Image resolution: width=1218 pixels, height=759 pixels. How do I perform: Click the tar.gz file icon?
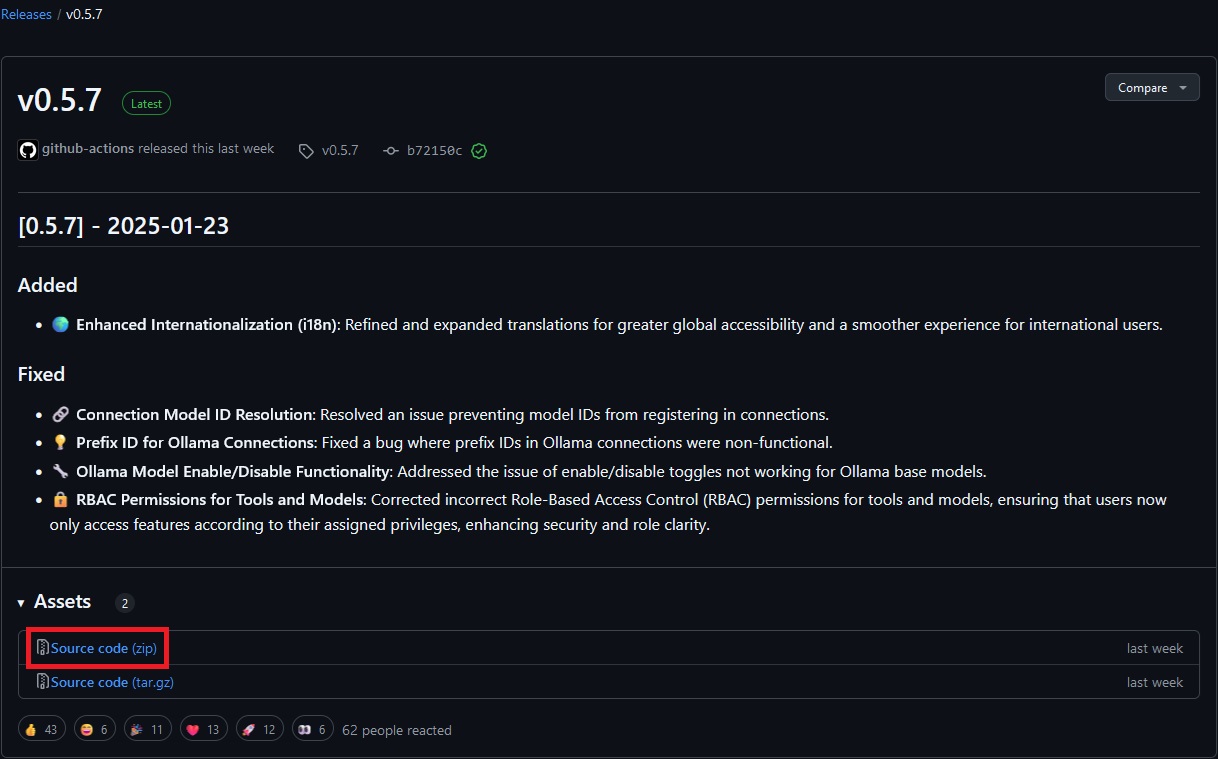coord(43,681)
